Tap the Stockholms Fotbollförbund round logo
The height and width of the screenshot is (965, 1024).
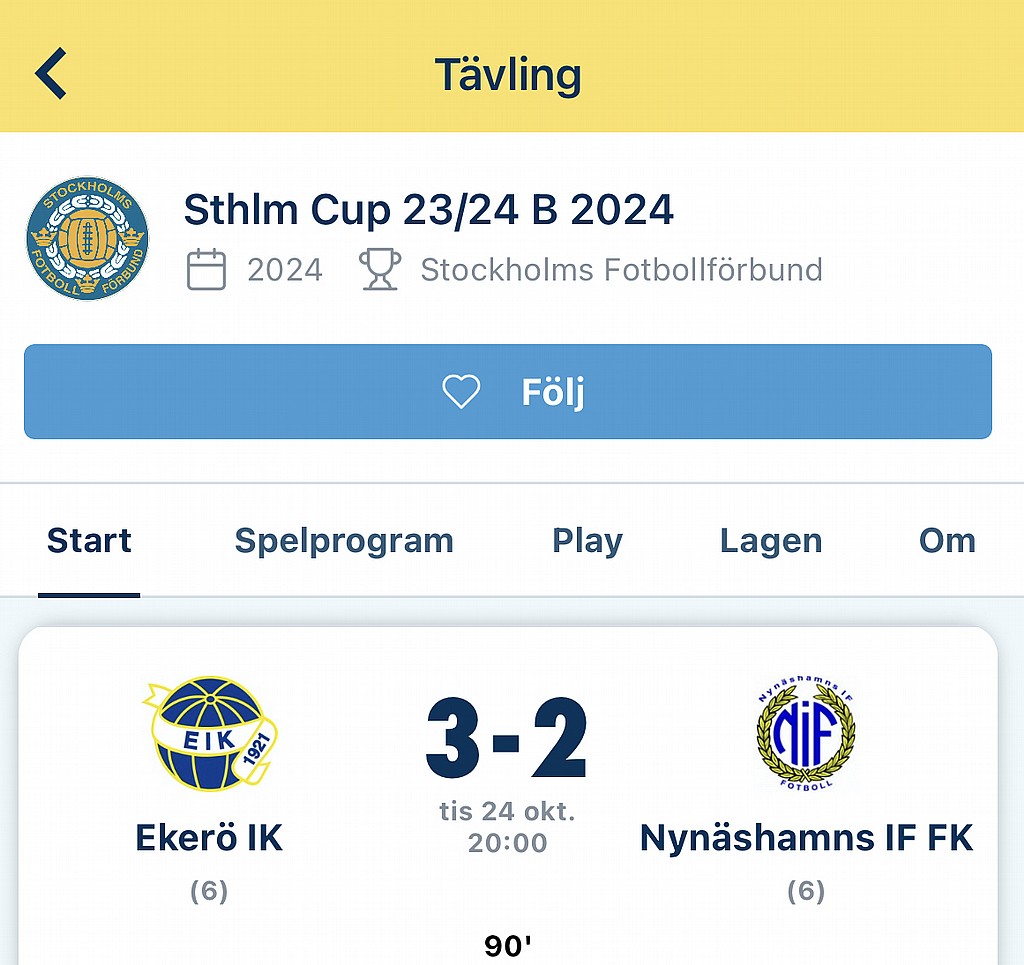[88, 238]
